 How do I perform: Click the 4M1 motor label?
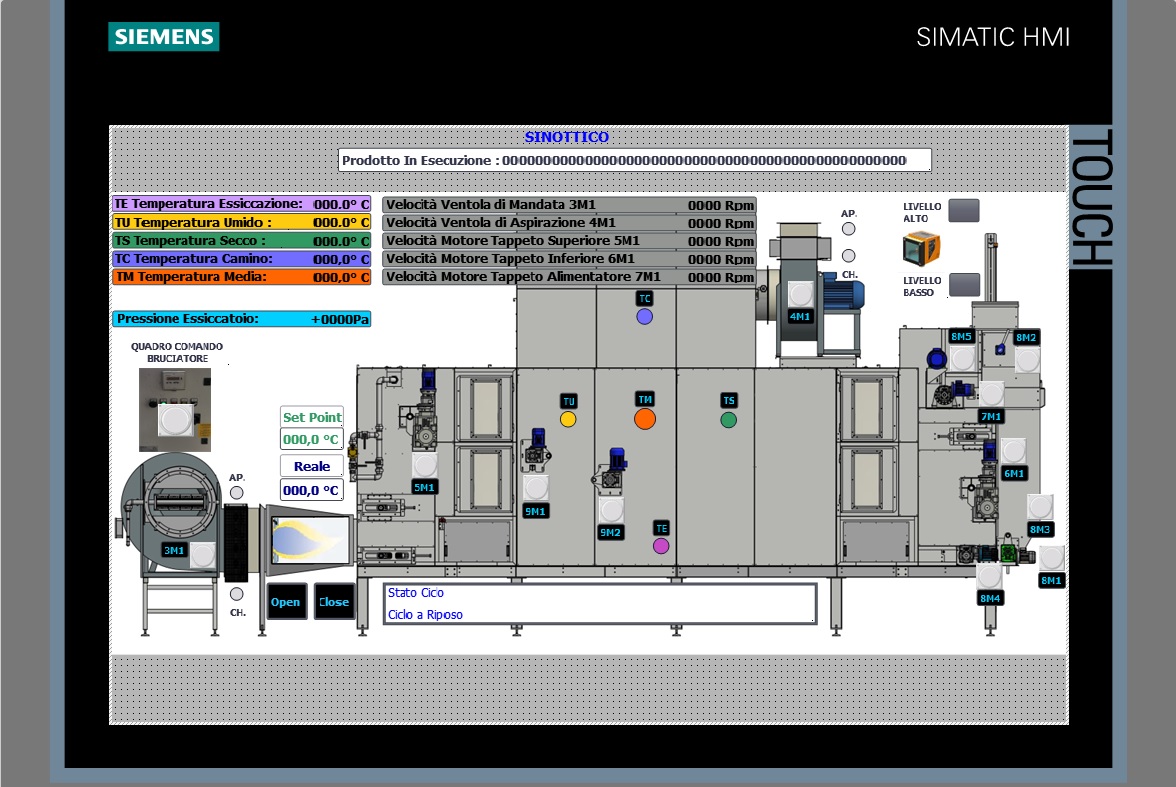800,317
